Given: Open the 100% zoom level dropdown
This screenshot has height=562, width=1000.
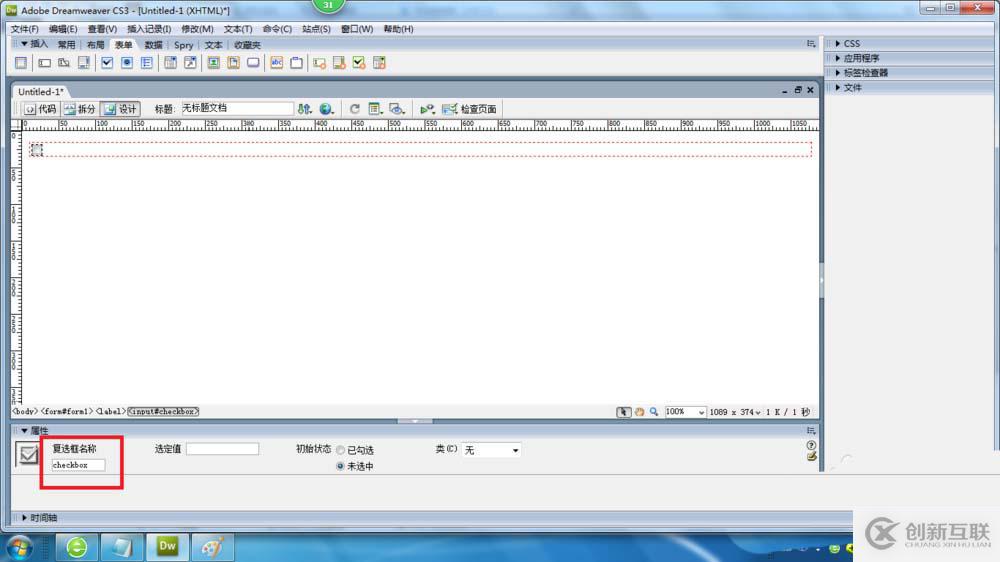Looking at the screenshot, I should (685, 412).
